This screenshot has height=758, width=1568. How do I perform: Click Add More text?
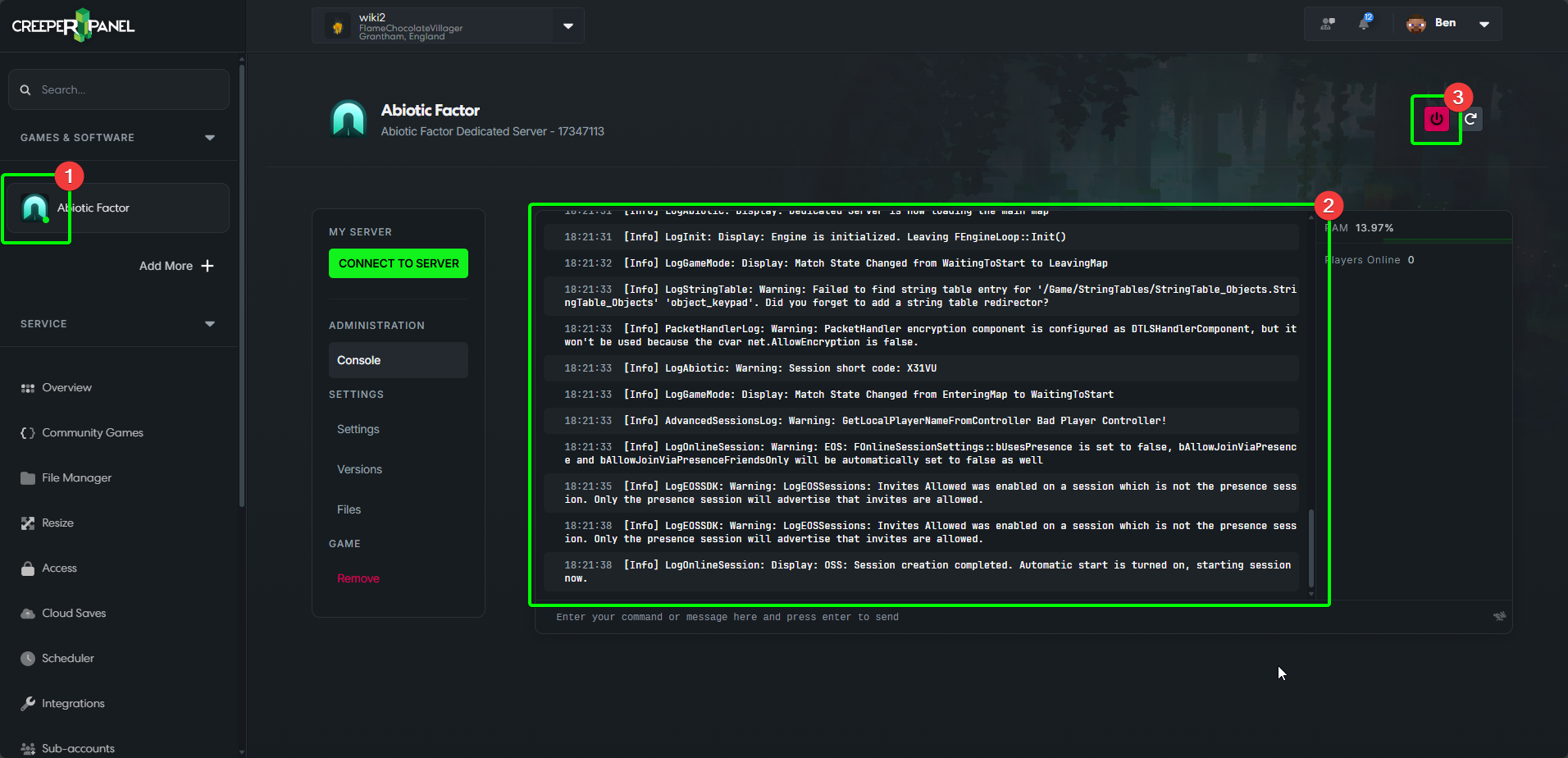tap(166, 266)
